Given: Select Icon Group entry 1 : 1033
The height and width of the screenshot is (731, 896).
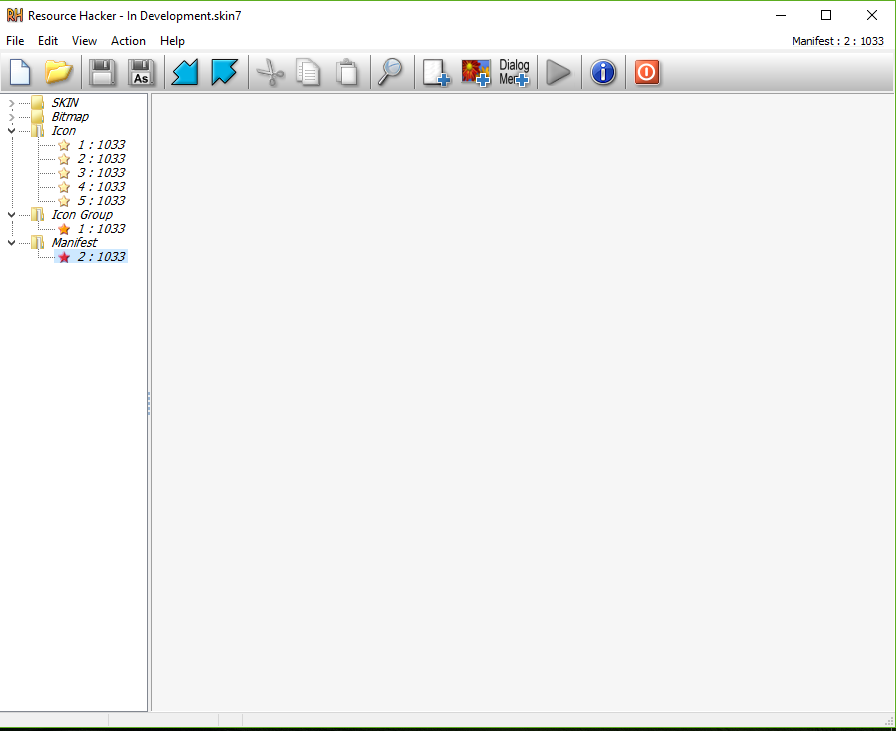Looking at the screenshot, I should [100, 229].
